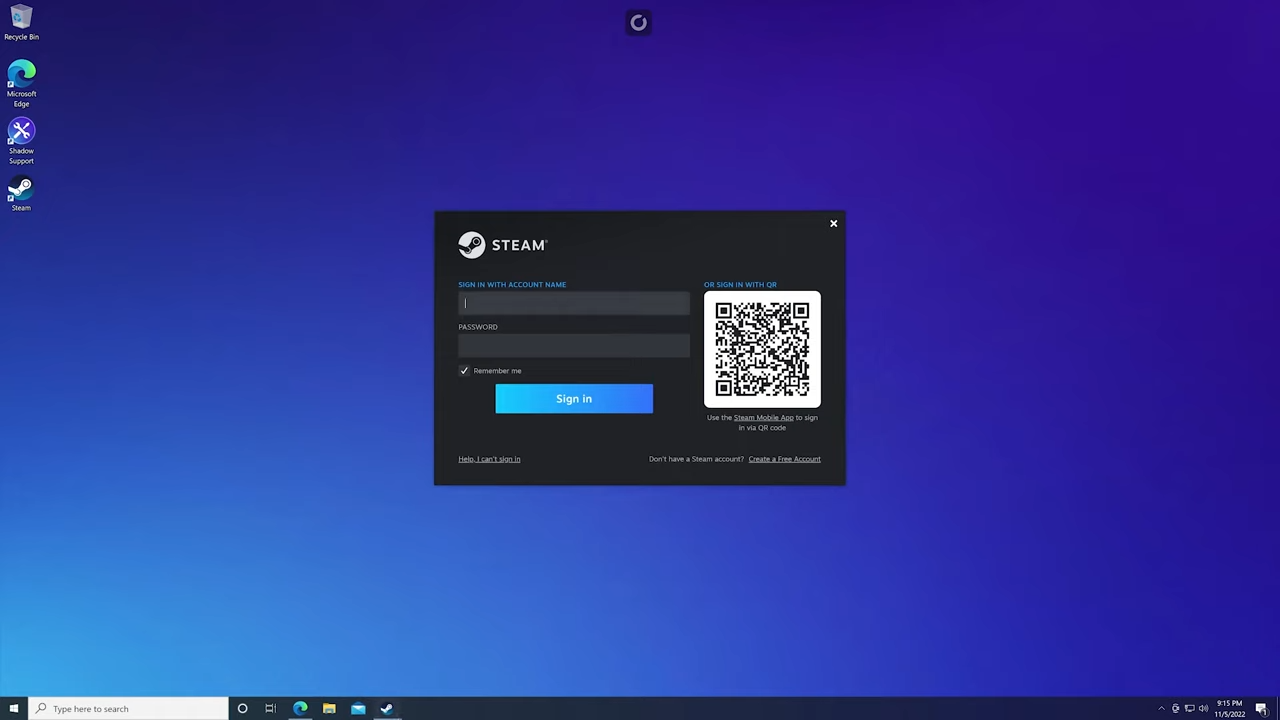The height and width of the screenshot is (720, 1280).
Task: Select the Recycle Bin desktop icon
Action: click(x=21, y=23)
